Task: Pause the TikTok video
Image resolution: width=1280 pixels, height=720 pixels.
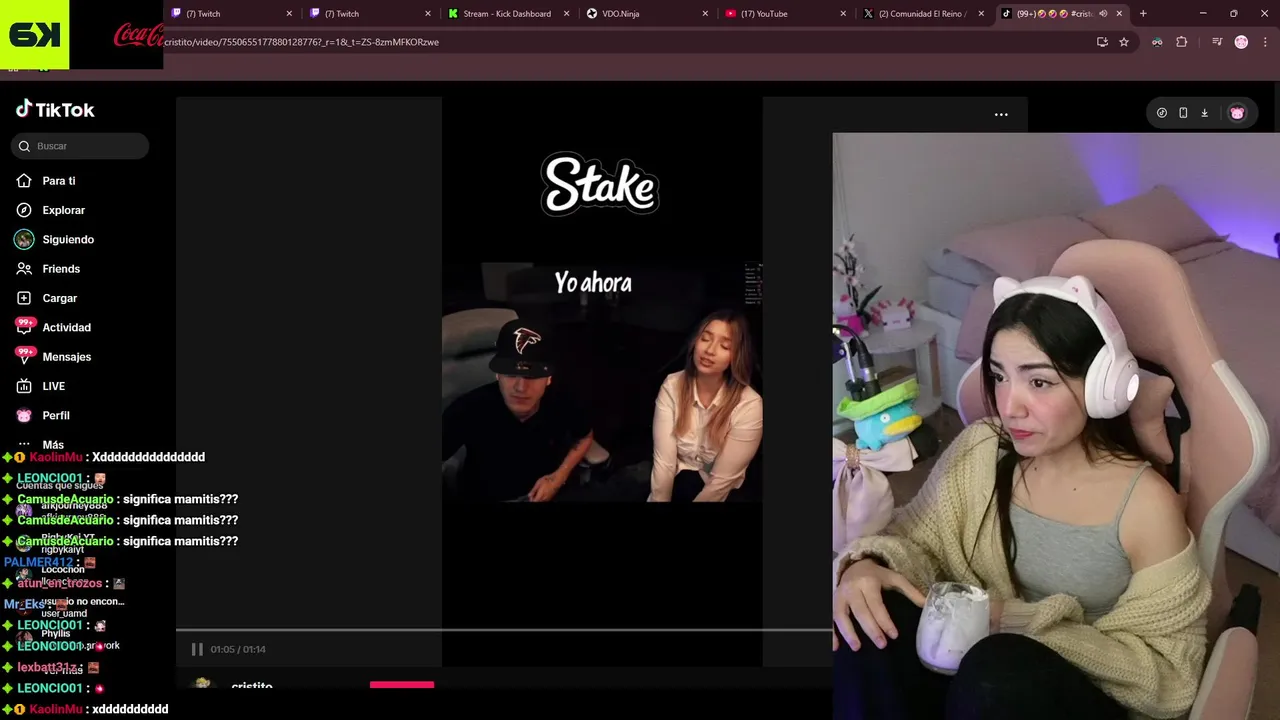Action: click(x=197, y=649)
